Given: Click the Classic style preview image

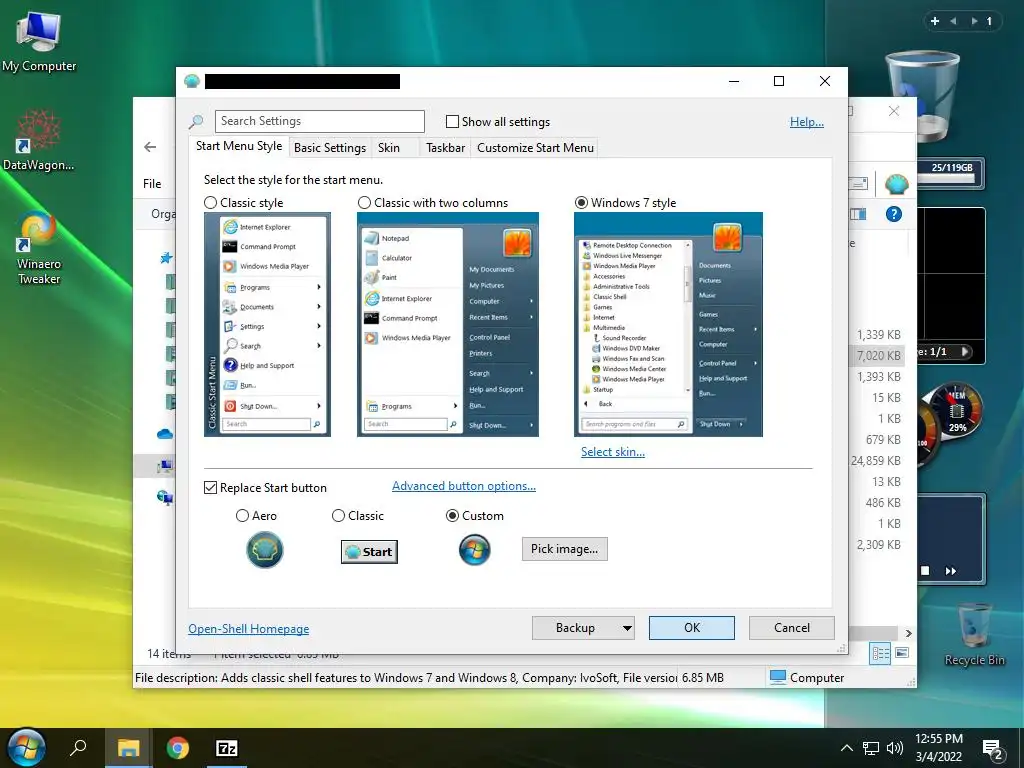Looking at the screenshot, I should coord(267,325).
